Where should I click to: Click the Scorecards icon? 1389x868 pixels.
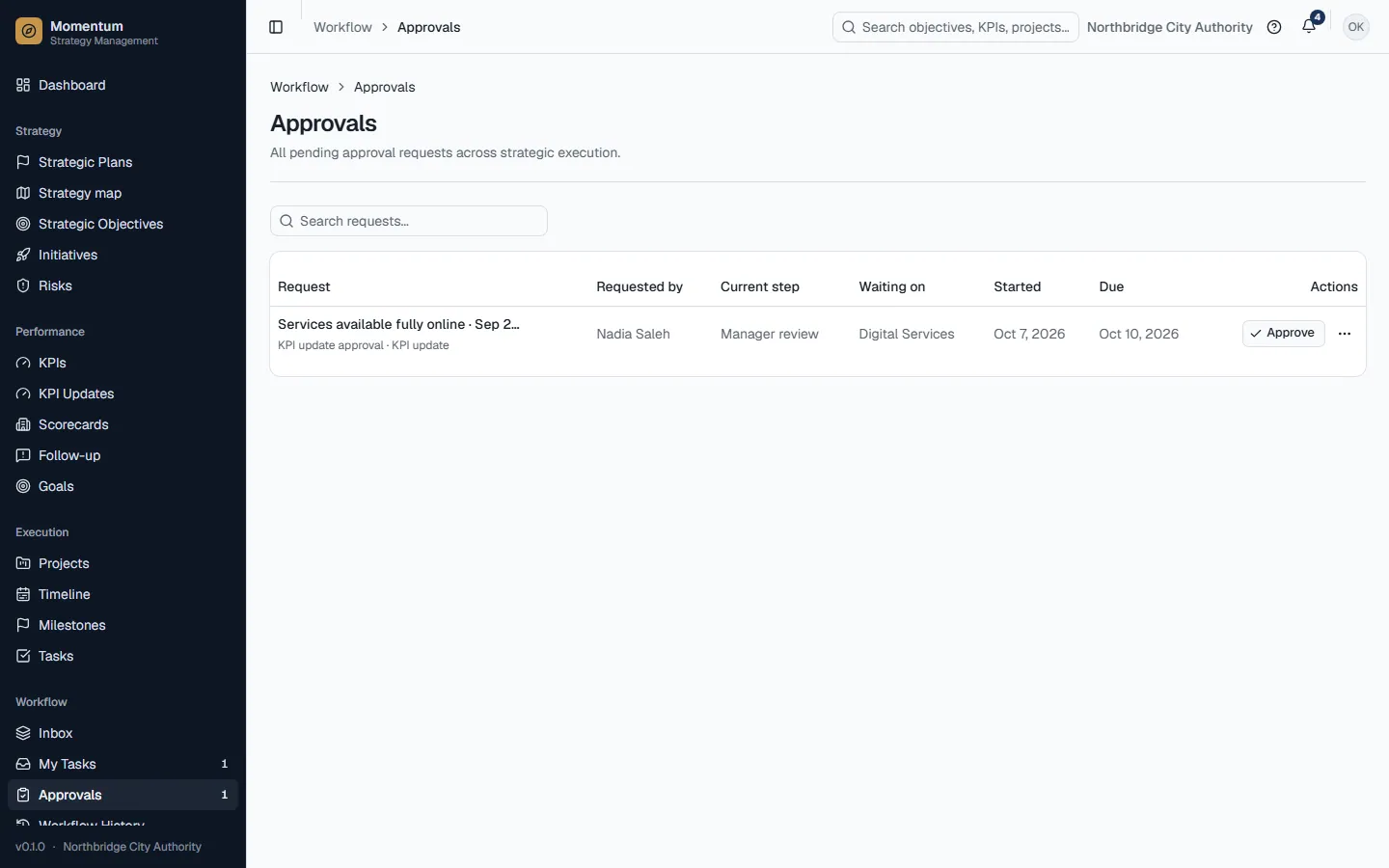tap(23, 424)
